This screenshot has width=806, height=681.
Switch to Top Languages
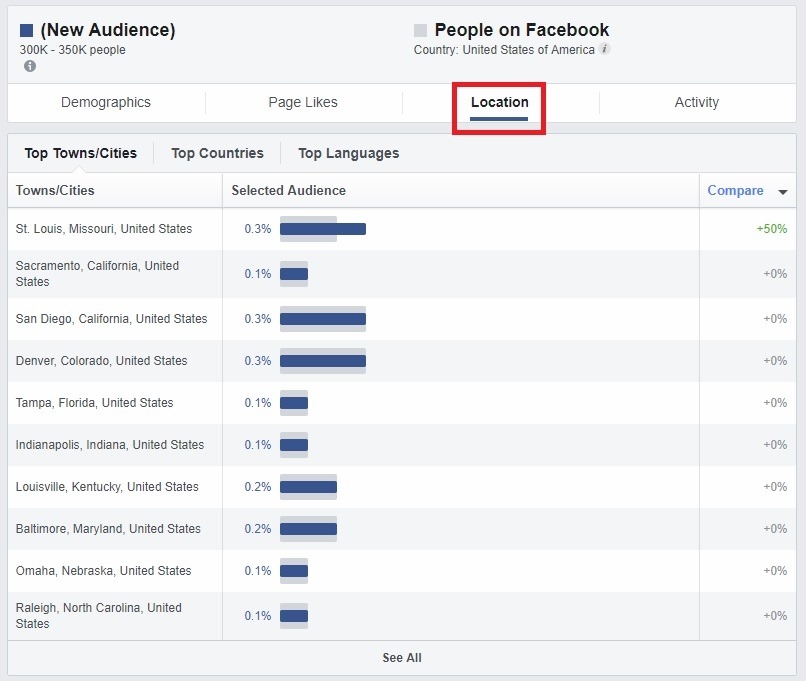tap(348, 153)
